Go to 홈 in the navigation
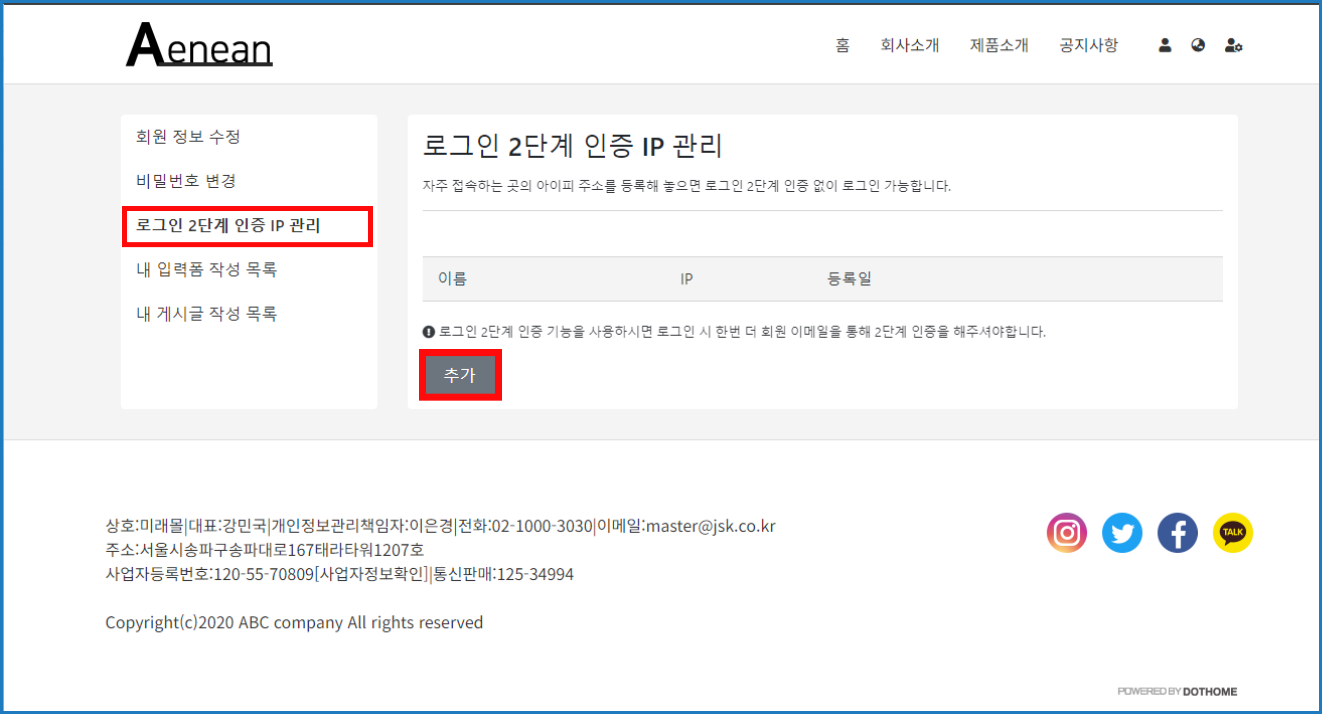Image resolution: width=1322 pixels, height=714 pixels. tap(842, 46)
